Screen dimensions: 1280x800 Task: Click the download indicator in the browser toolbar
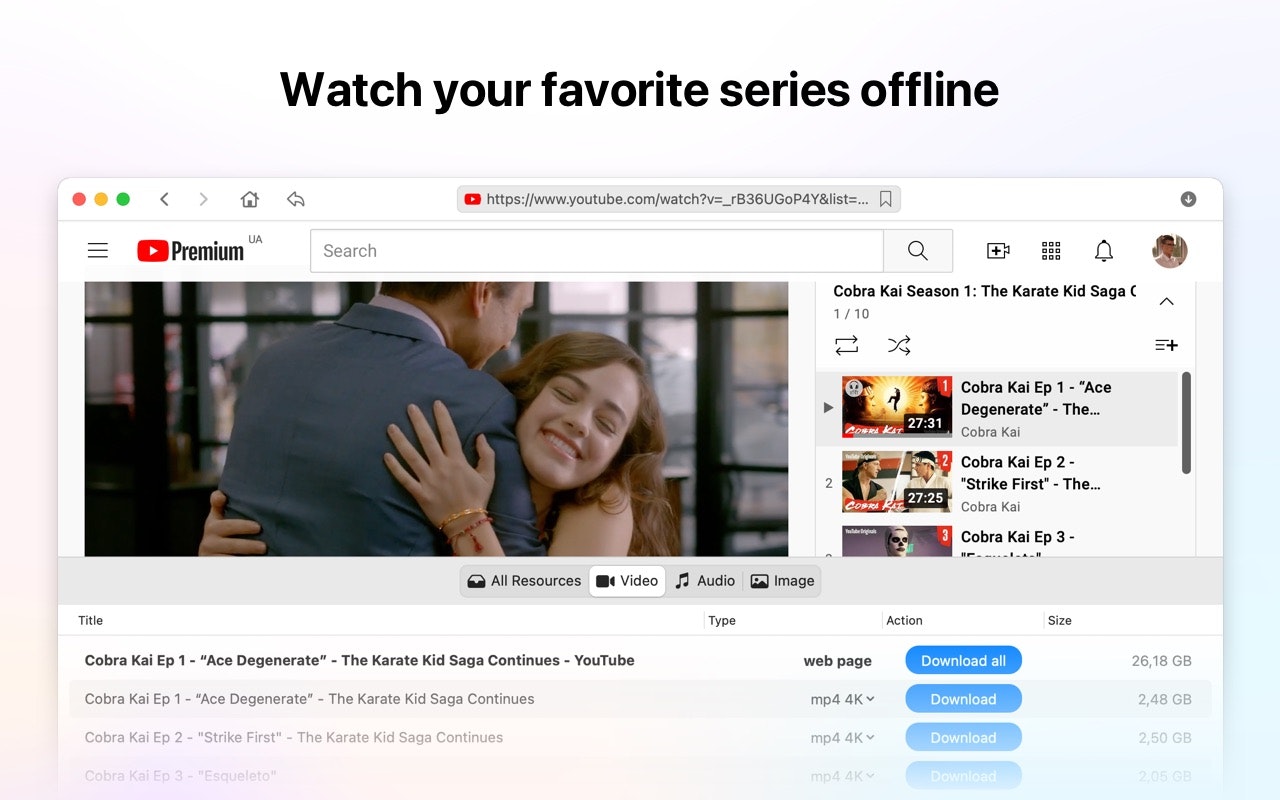(1188, 199)
